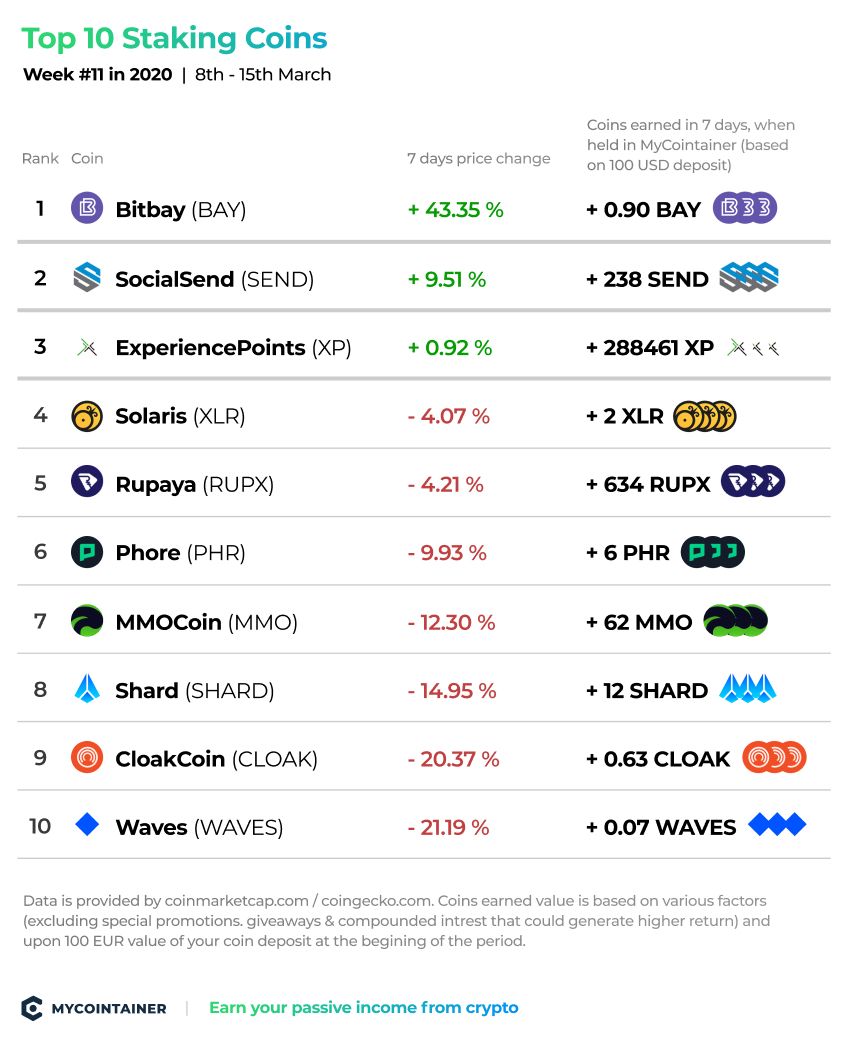The image size is (859, 1056).
Task: Select the '7 days price change' column header
Action: 478,158
